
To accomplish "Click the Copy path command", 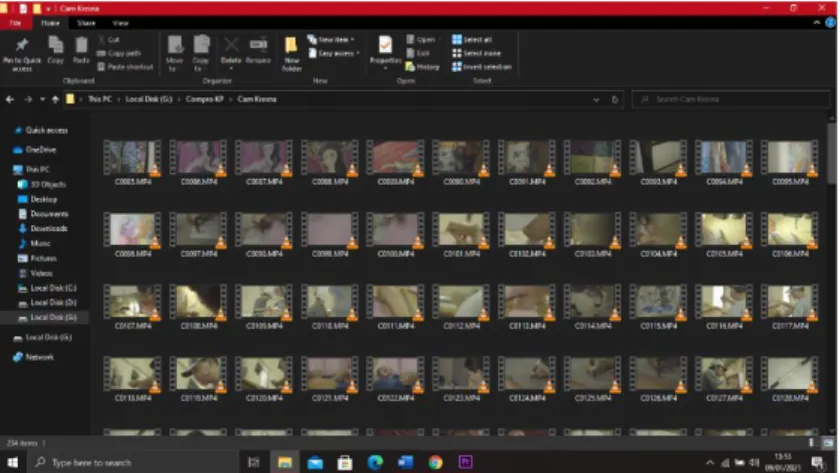I will point(119,53).
